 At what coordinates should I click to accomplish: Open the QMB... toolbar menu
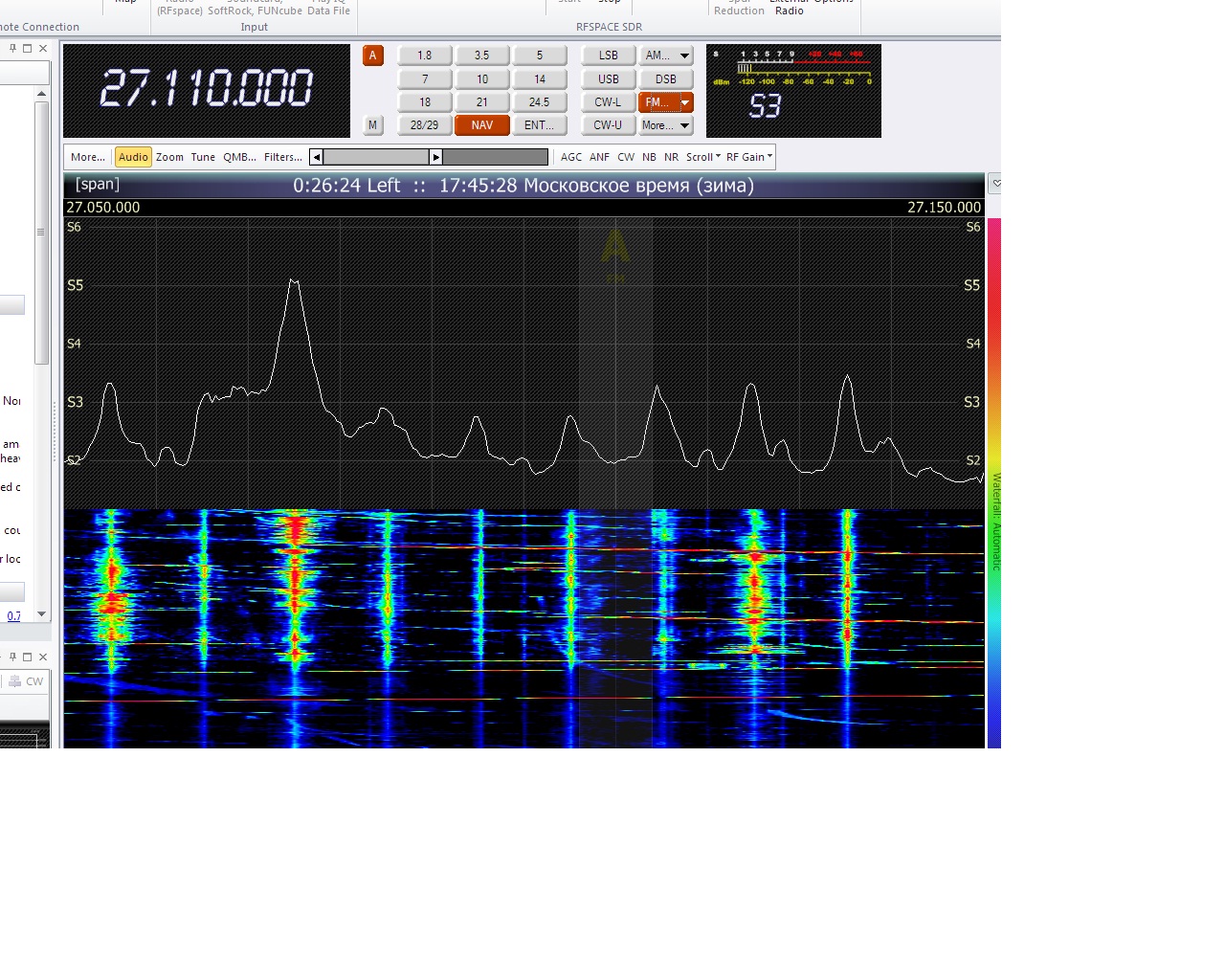(x=239, y=157)
